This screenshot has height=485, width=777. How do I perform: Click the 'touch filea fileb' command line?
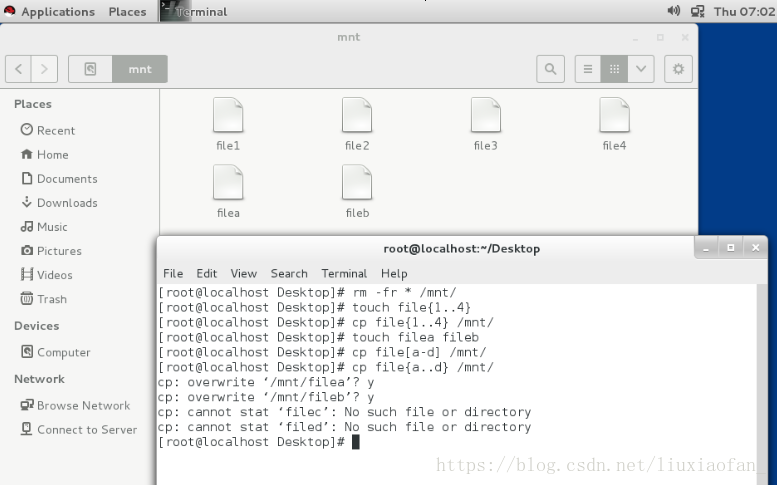[319, 337]
